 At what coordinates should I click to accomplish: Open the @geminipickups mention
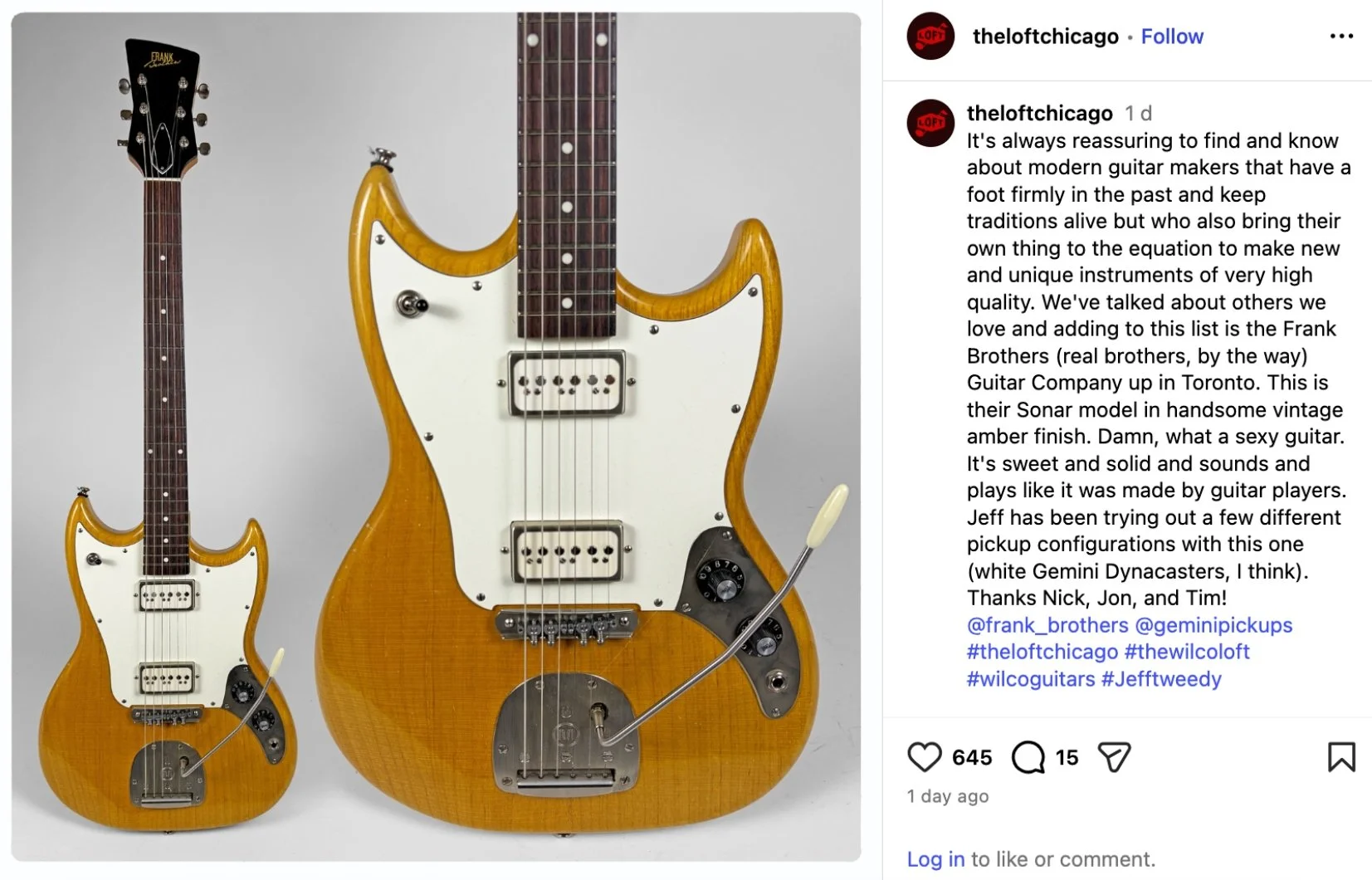click(x=1213, y=625)
